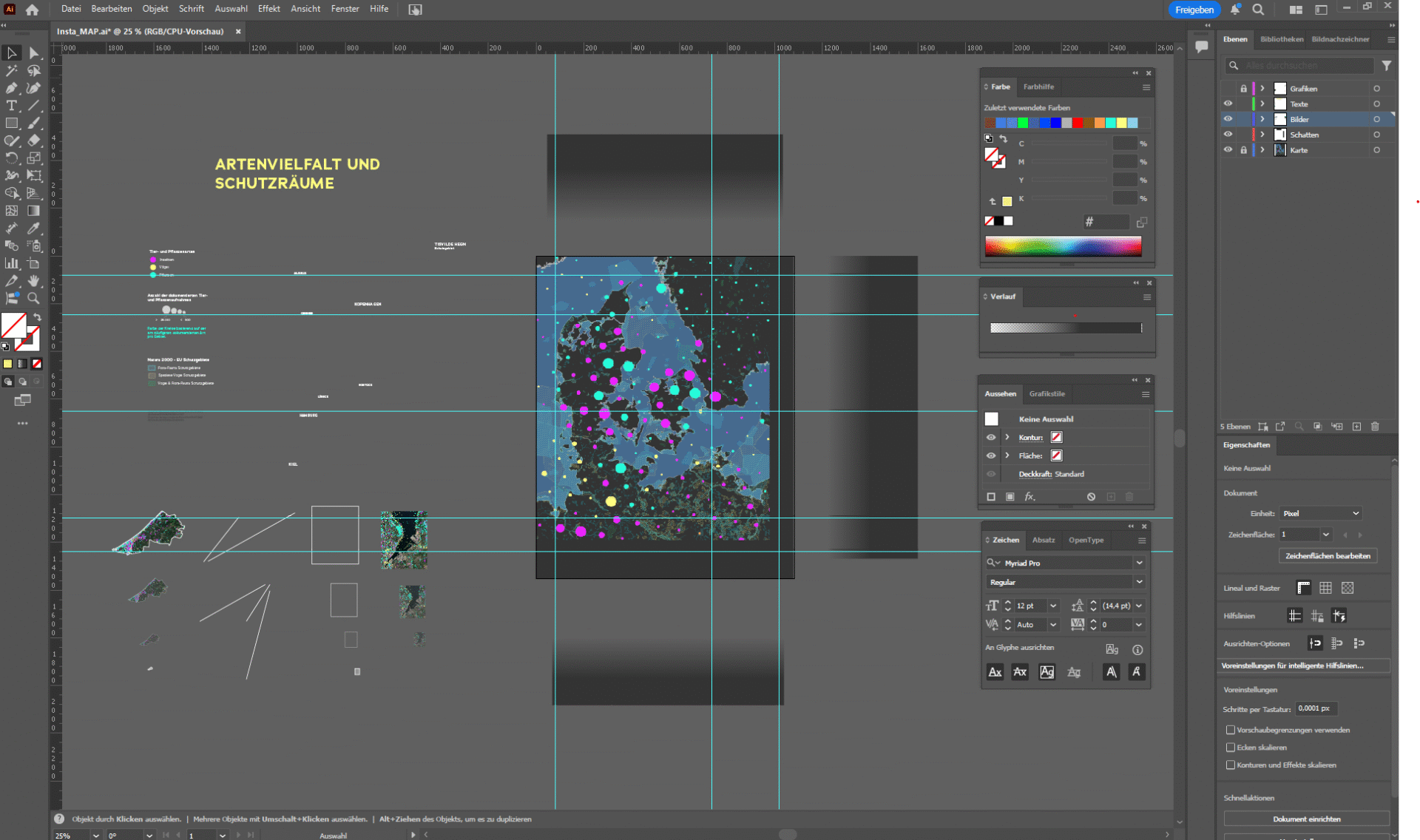
Task: Open the Einheit dropdown showing Pixel
Action: coord(1321,512)
